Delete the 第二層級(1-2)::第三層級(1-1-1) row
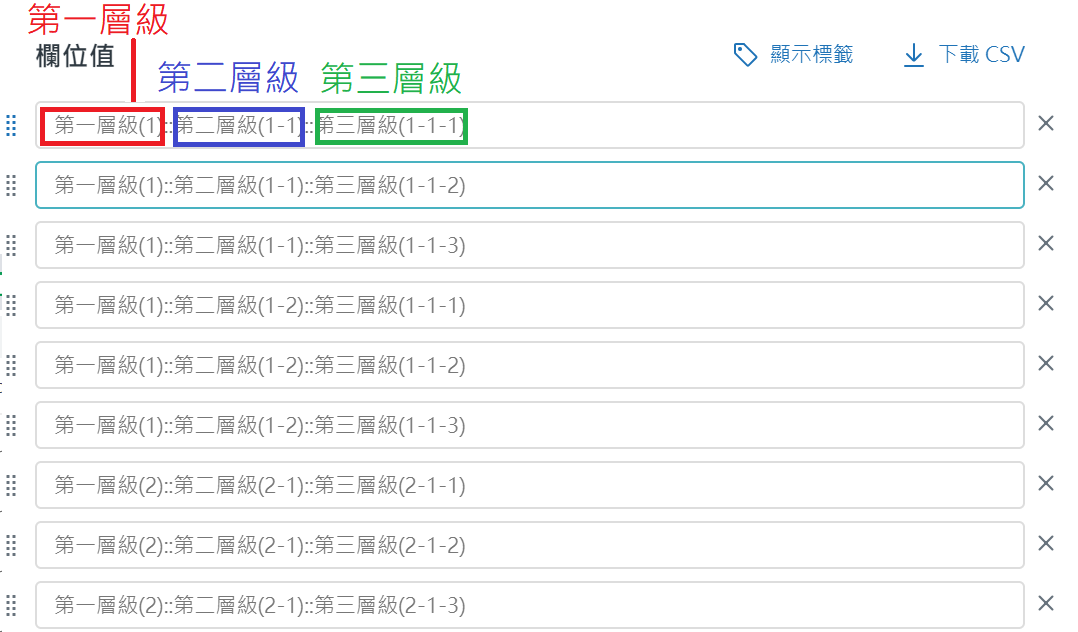This screenshot has width=1078, height=632. (1046, 304)
